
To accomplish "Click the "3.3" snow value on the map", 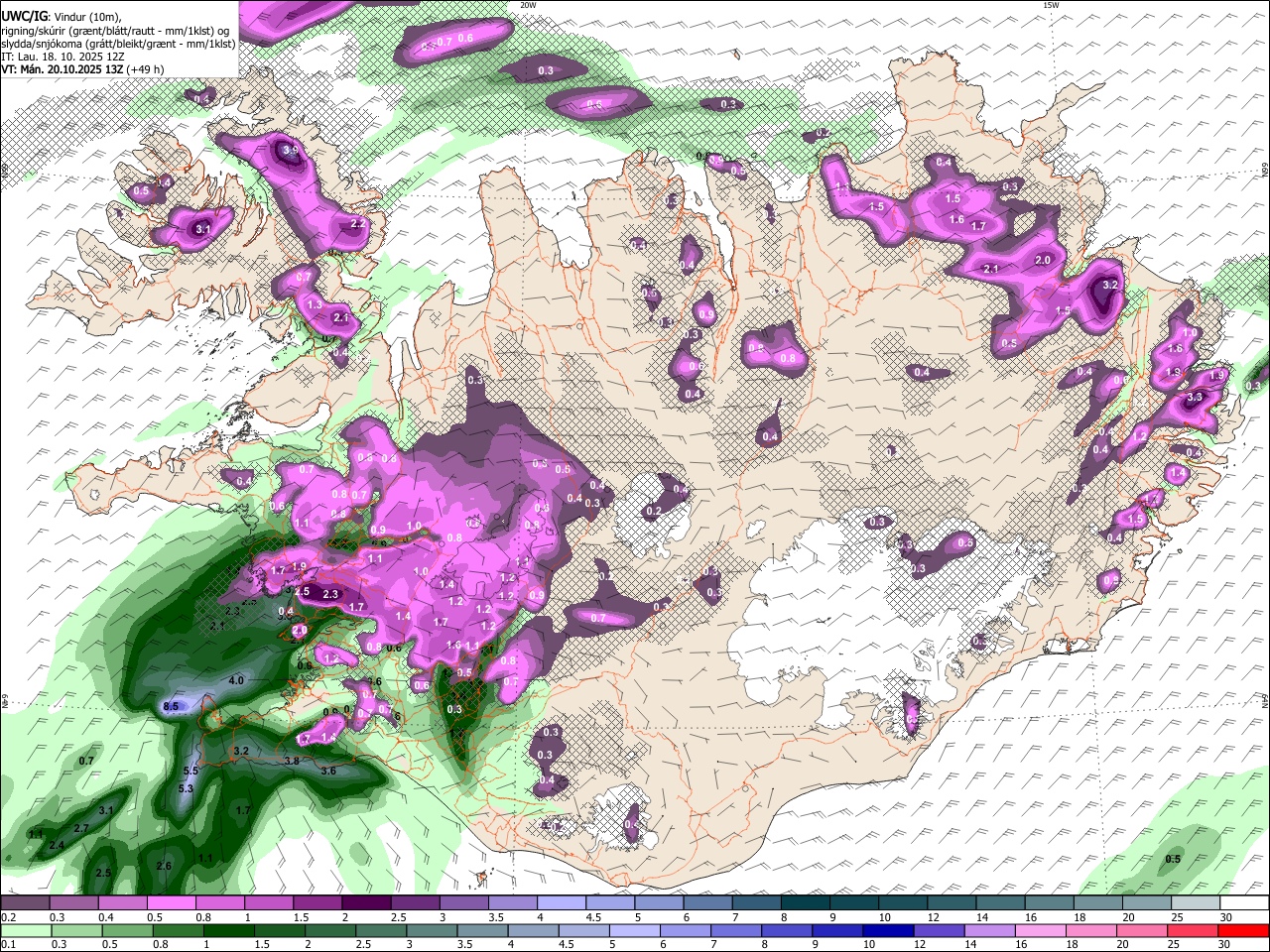I will pos(1195,398).
